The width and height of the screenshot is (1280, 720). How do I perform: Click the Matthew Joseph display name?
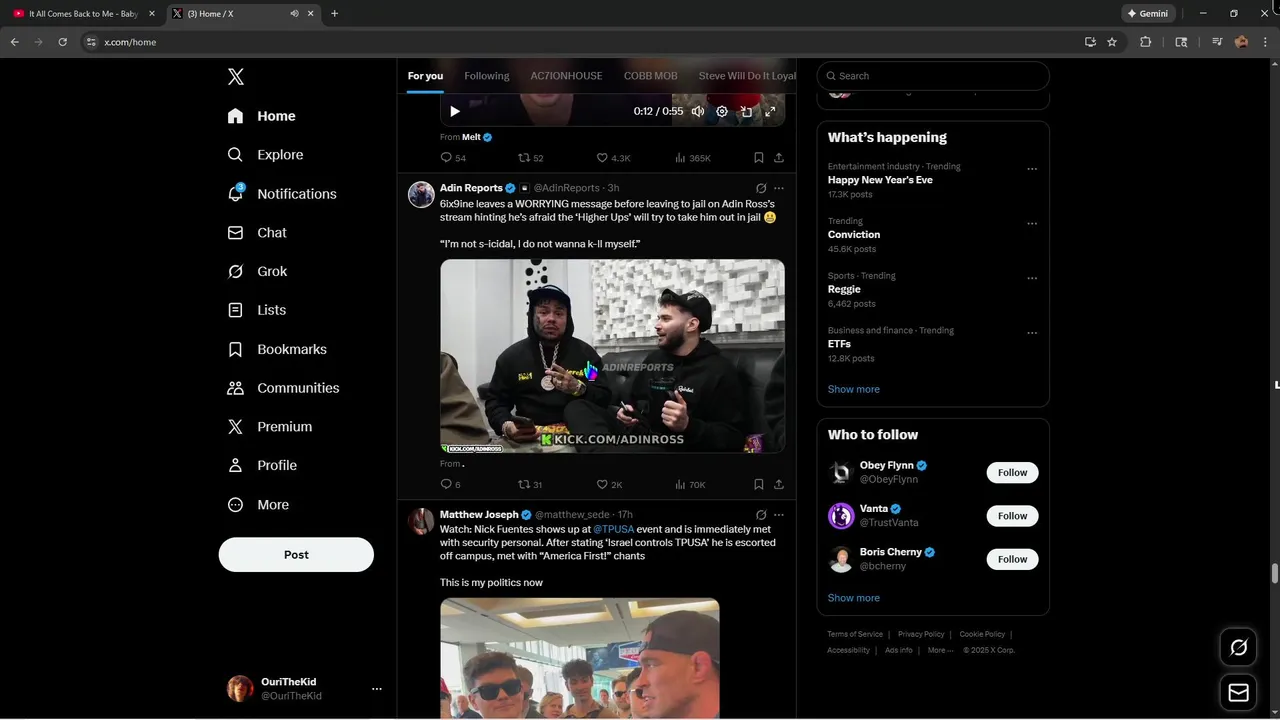pos(479,514)
